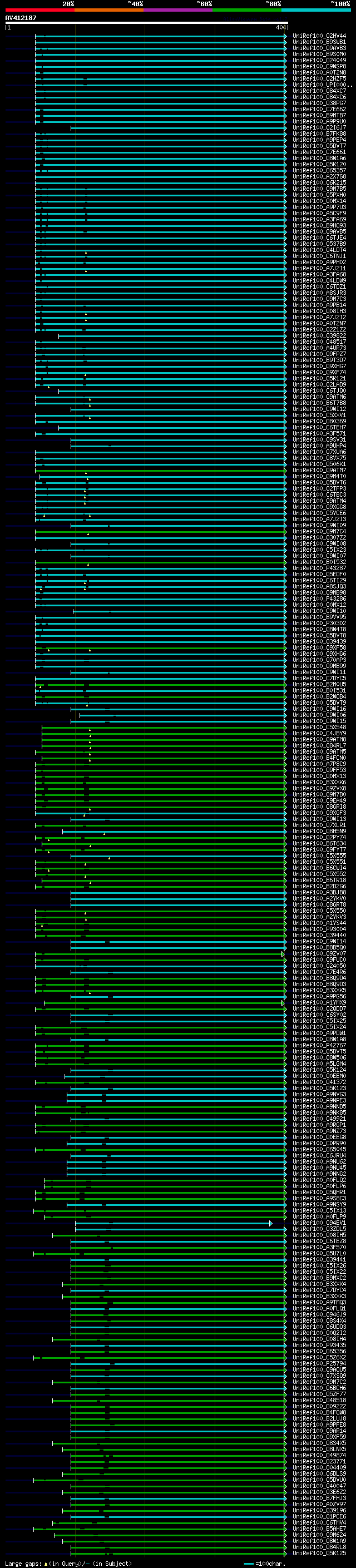Click the purple ~60% identity legend bar
Screen dimensions: 356x1568
[x=177, y=10]
